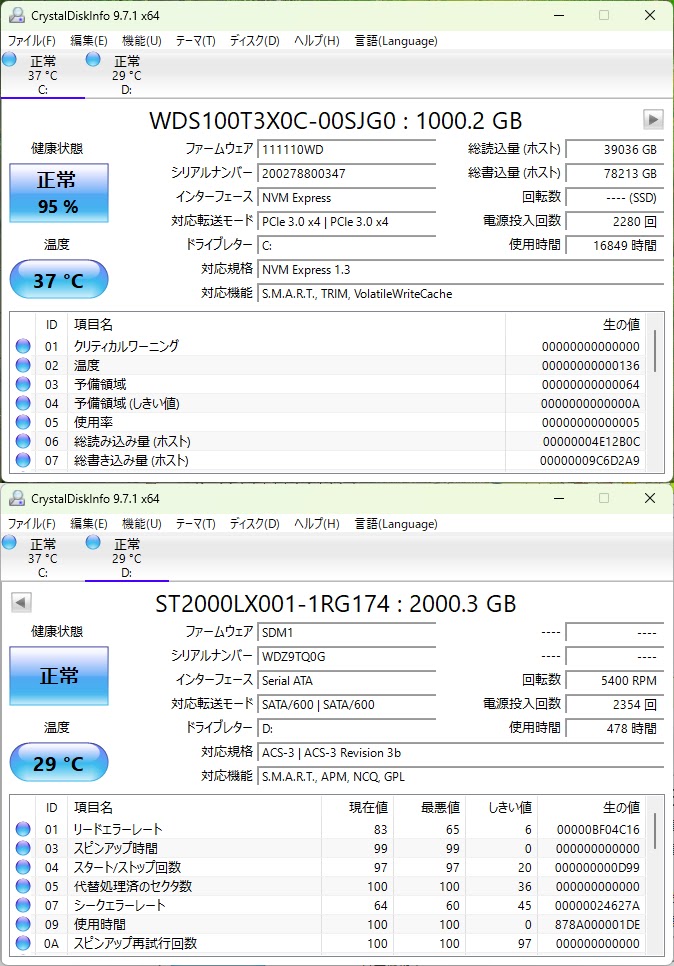Click interface field NVM Express
The image size is (674, 966).
coord(346,198)
